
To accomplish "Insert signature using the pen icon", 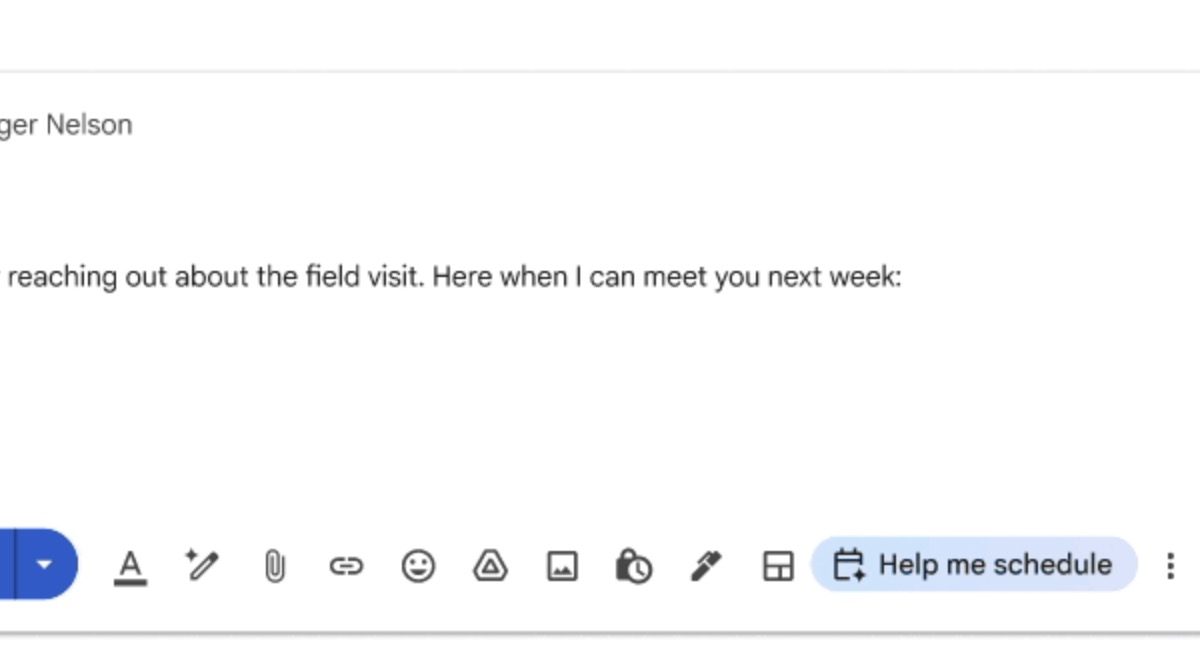I will coord(706,567).
